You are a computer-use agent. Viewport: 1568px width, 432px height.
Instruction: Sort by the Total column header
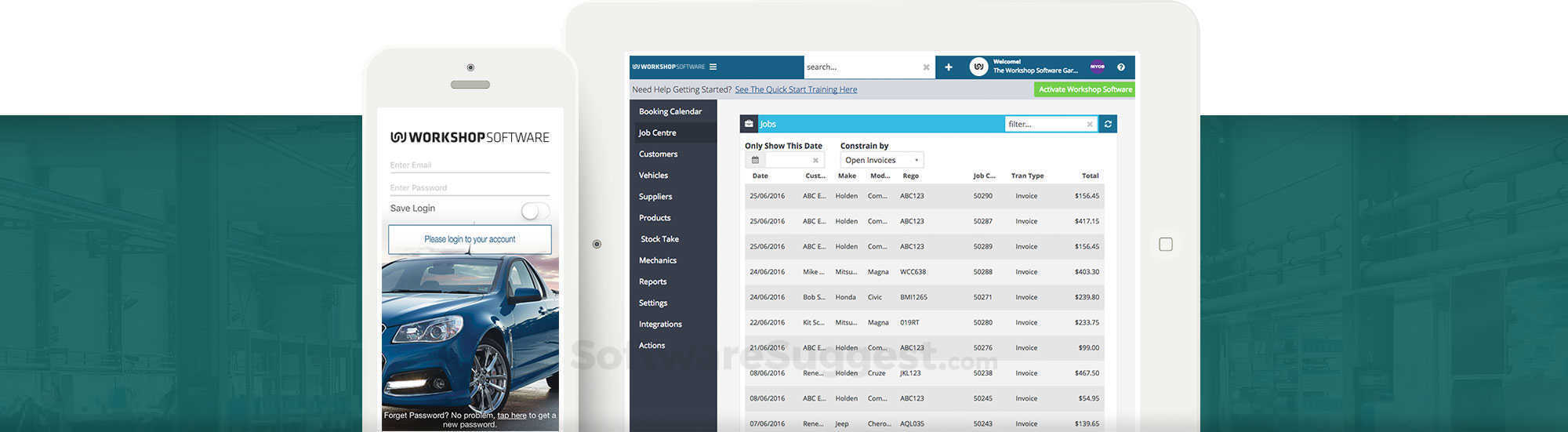(1090, 176)
